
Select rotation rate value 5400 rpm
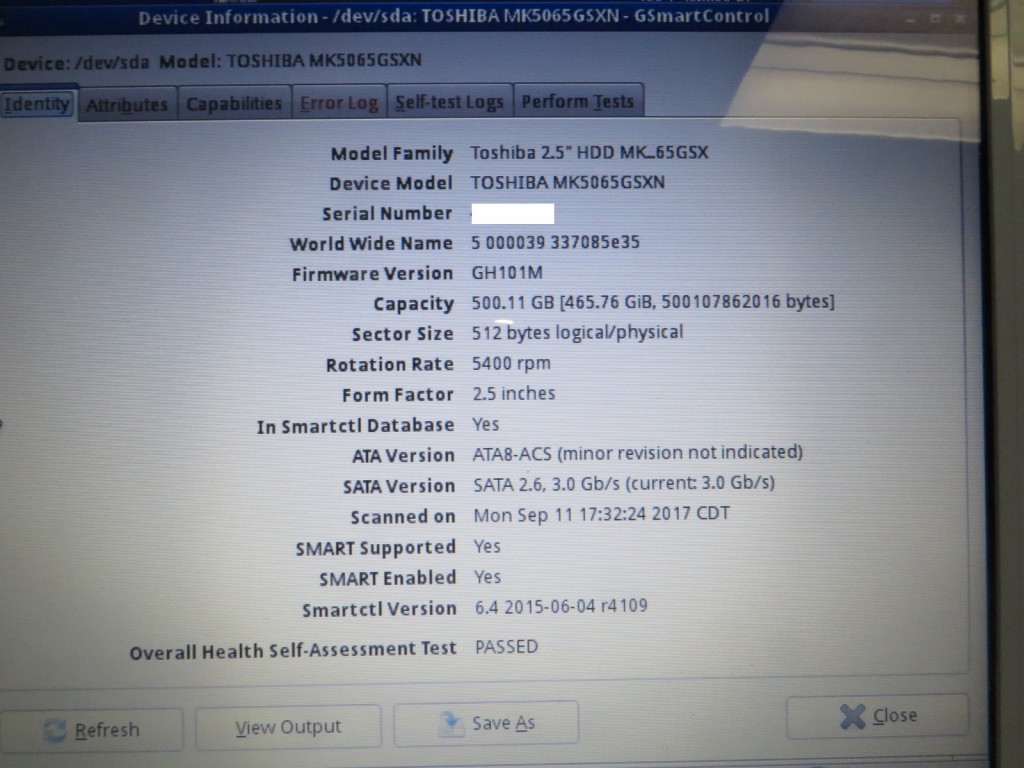click(511, 363)
